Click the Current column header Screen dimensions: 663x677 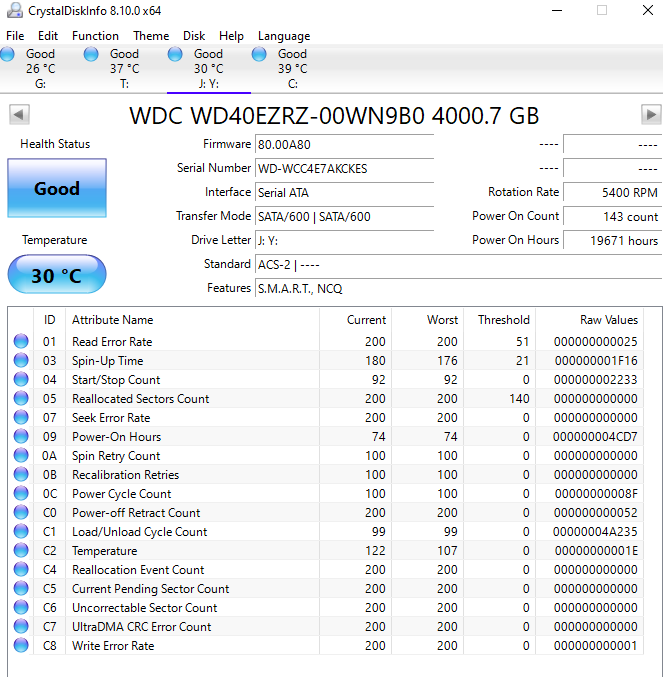click(x=356, y=320)
